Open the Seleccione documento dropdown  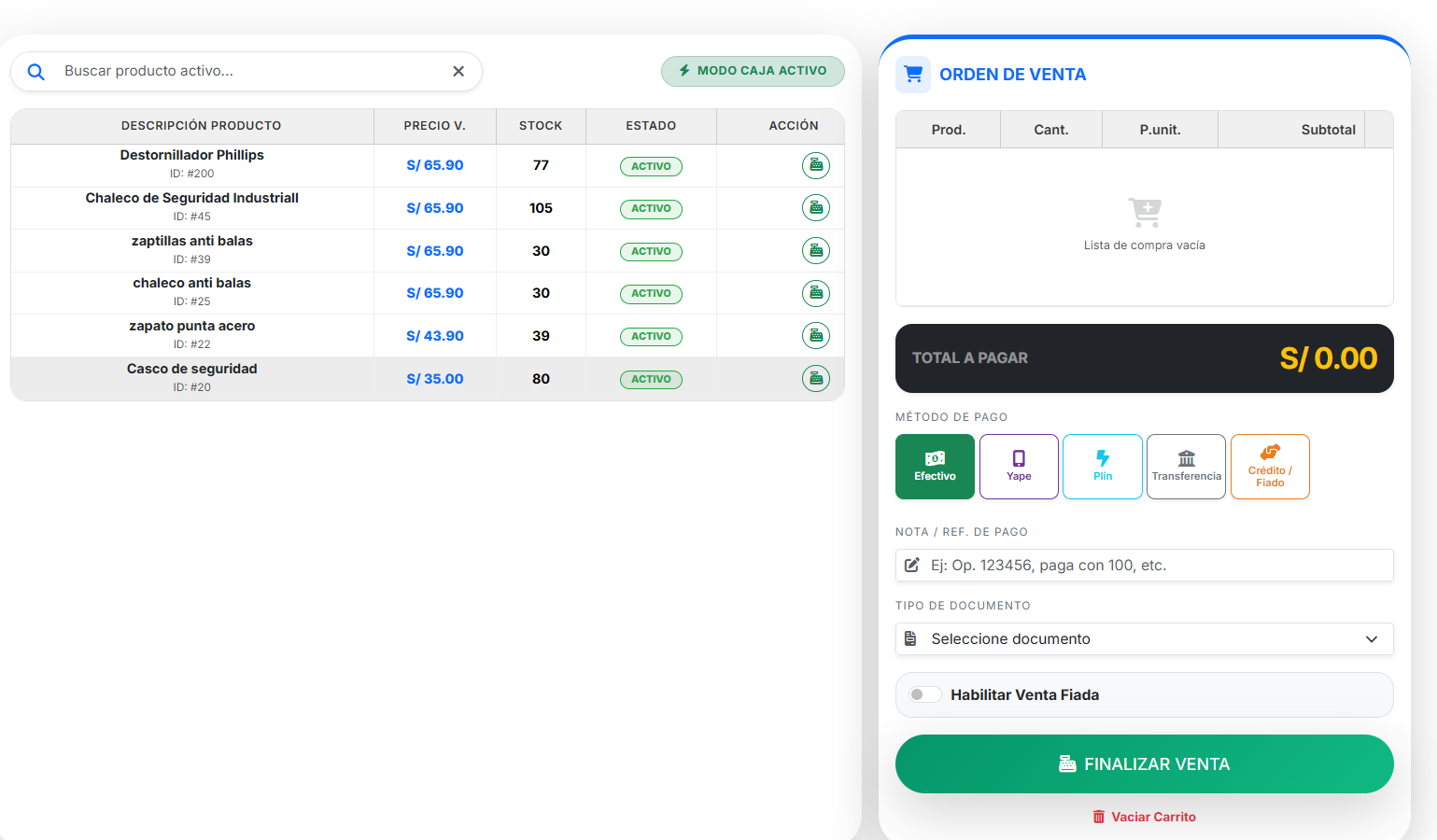pyautogui.click(x=1145, y=639)
